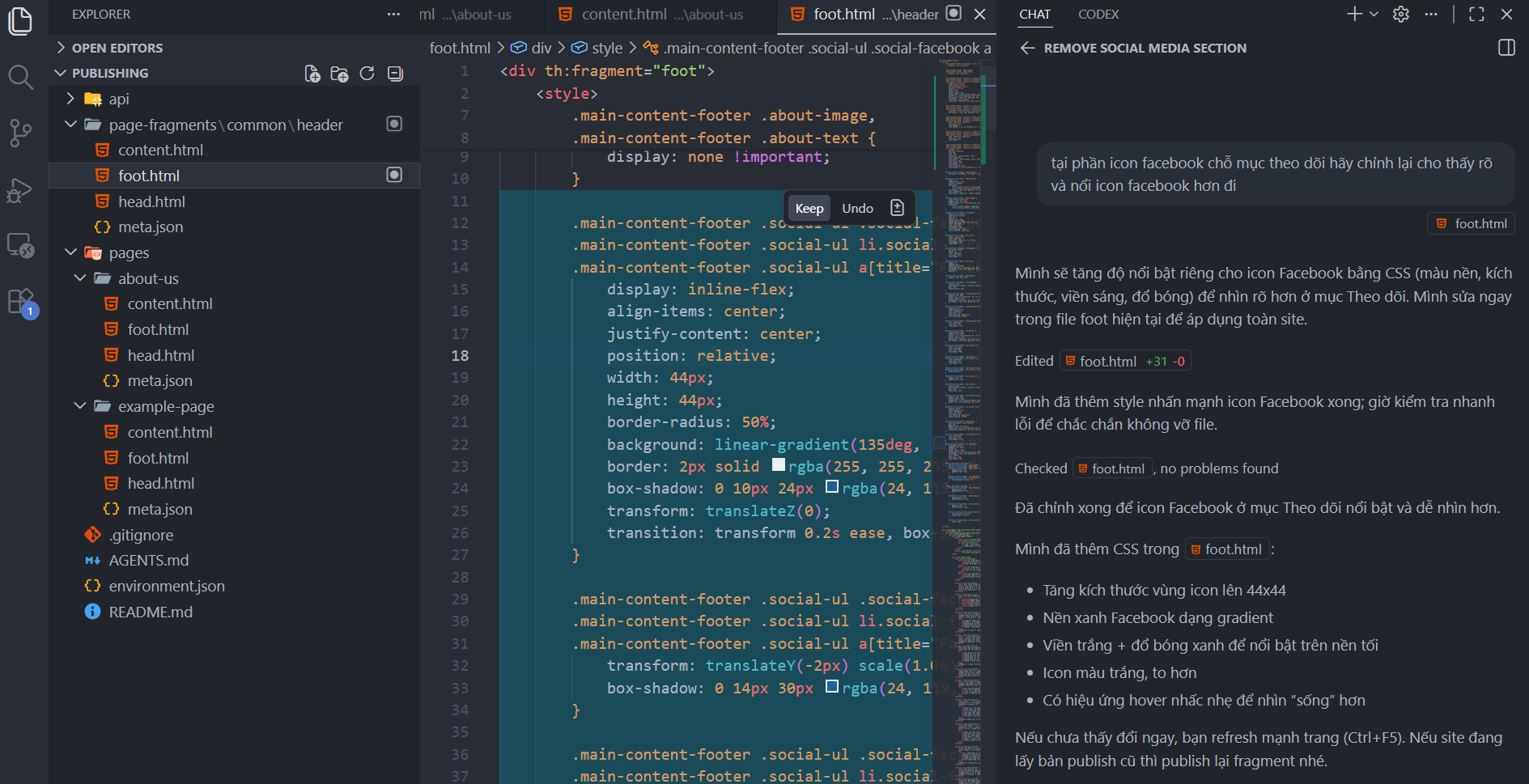
Task: Click the modified indicator on selected foot.html row
Action: 394,175
